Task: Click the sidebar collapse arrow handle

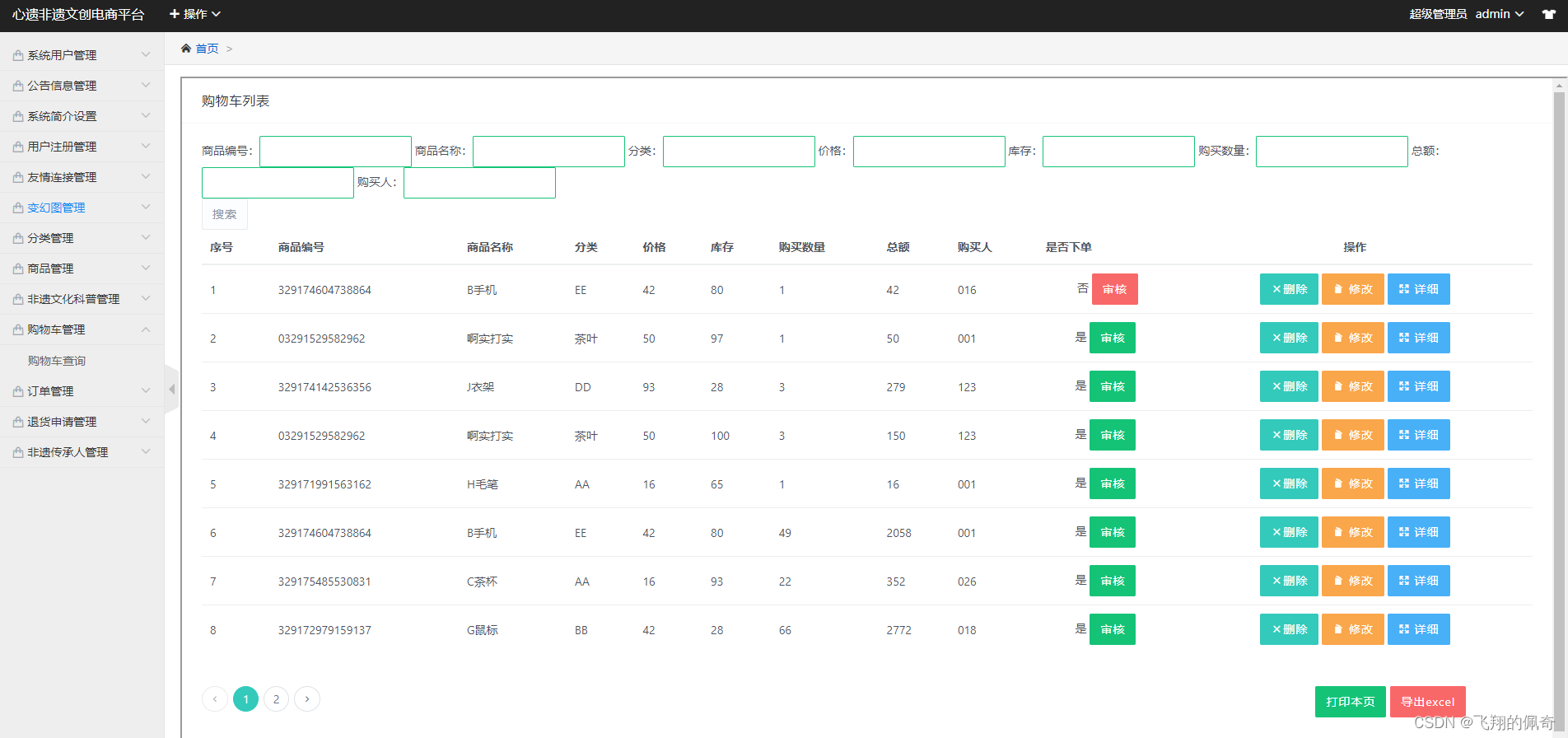Action: pyautogui.click(x=171, y=389)
